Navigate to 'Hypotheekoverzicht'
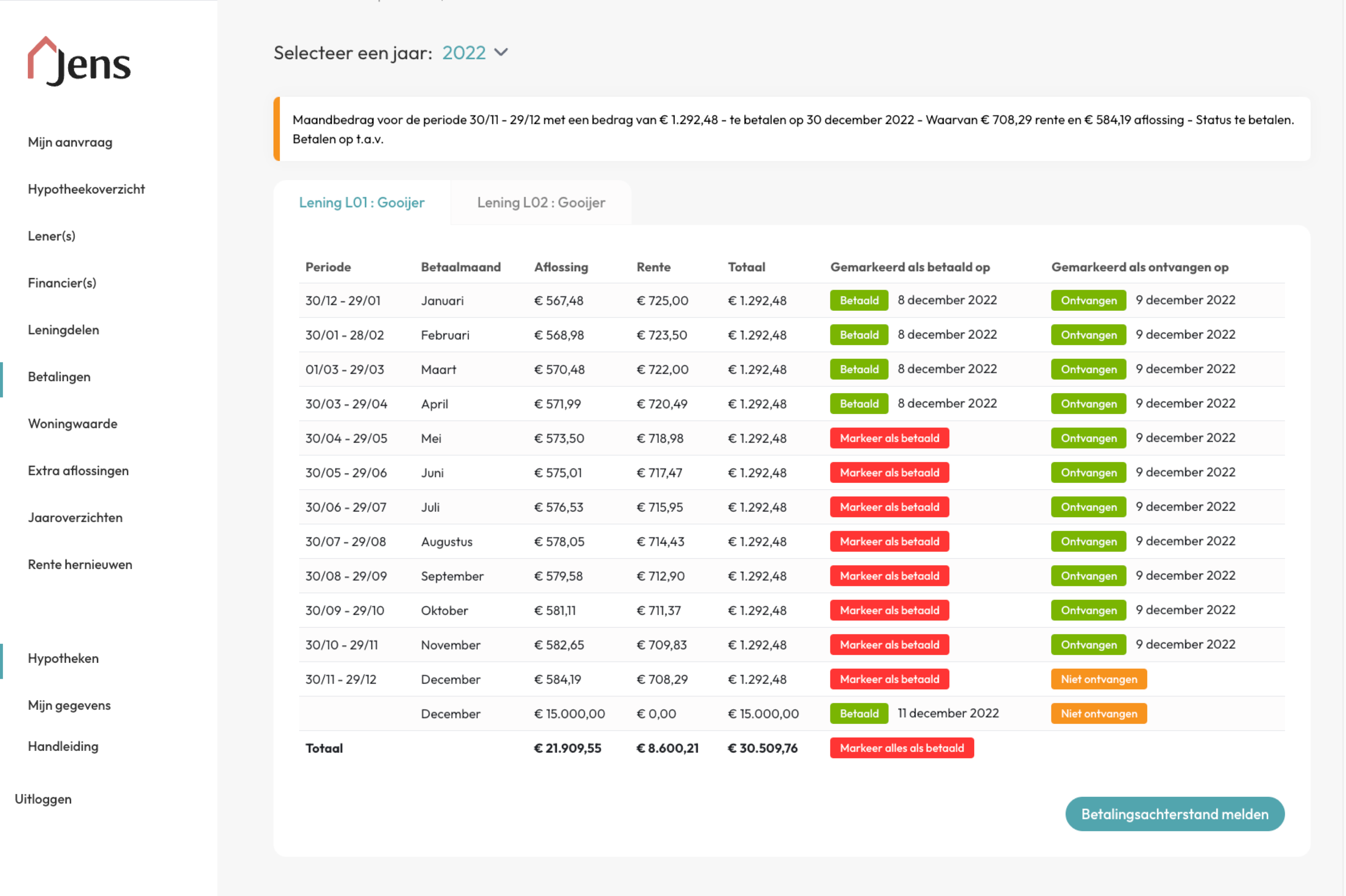Screen dimensions: 1346x896 (86, 189)
